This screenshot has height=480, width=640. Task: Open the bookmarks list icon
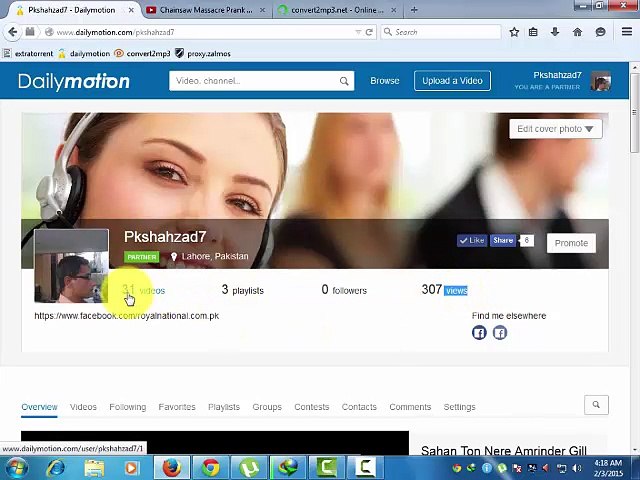click(x=533, y=32)
